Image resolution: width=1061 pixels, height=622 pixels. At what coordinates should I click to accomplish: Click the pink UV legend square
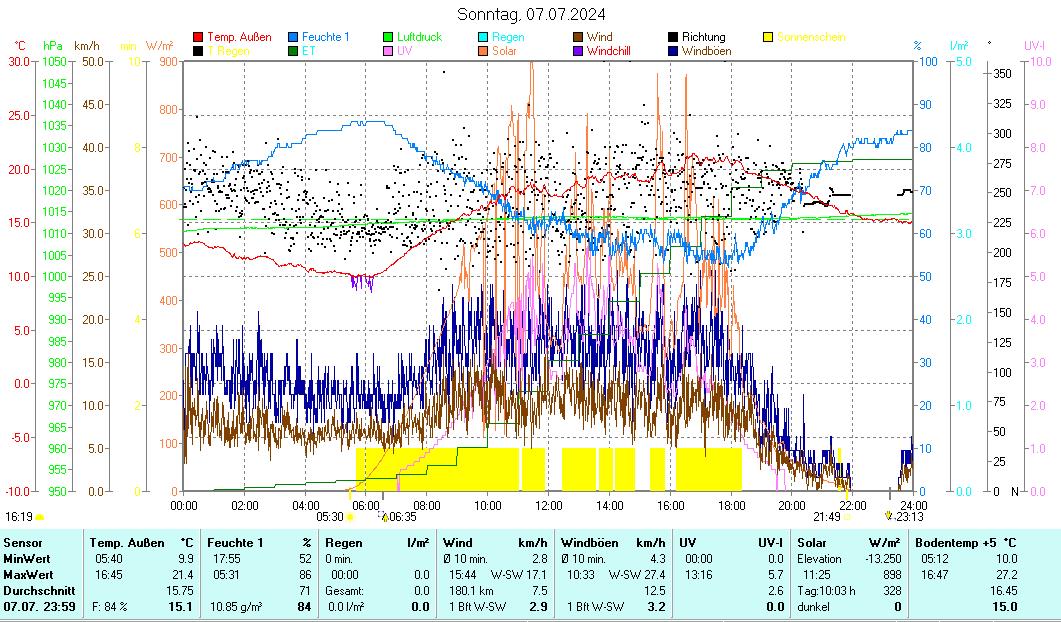[x=389, y=50]
